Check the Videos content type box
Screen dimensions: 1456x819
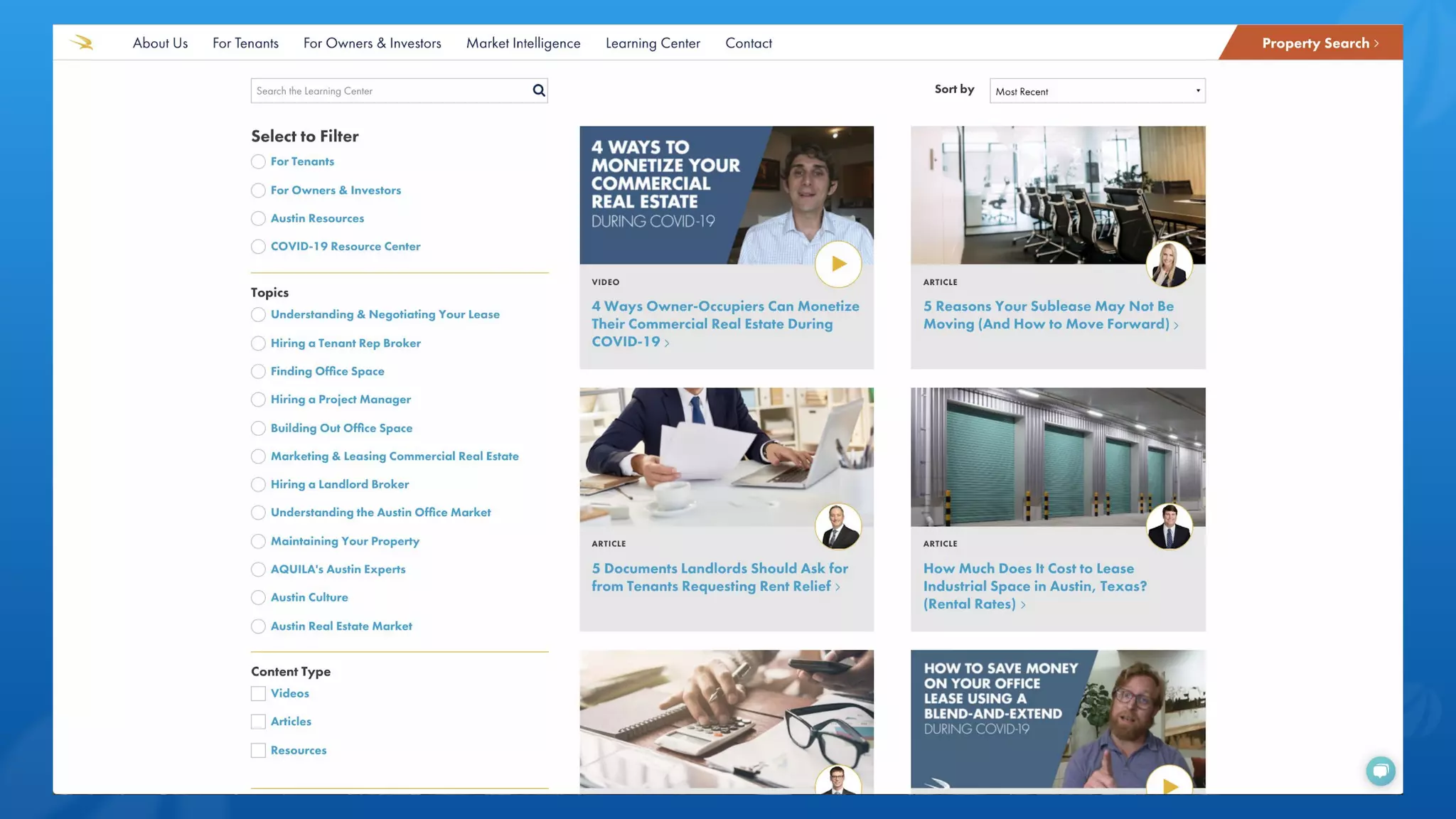coord(258,693)
